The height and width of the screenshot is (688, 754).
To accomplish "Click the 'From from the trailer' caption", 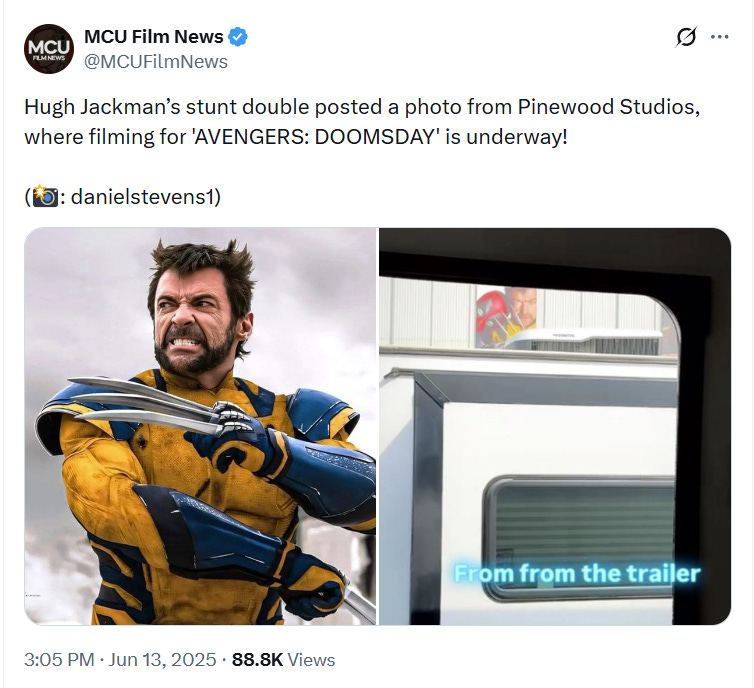I will 577,573.
